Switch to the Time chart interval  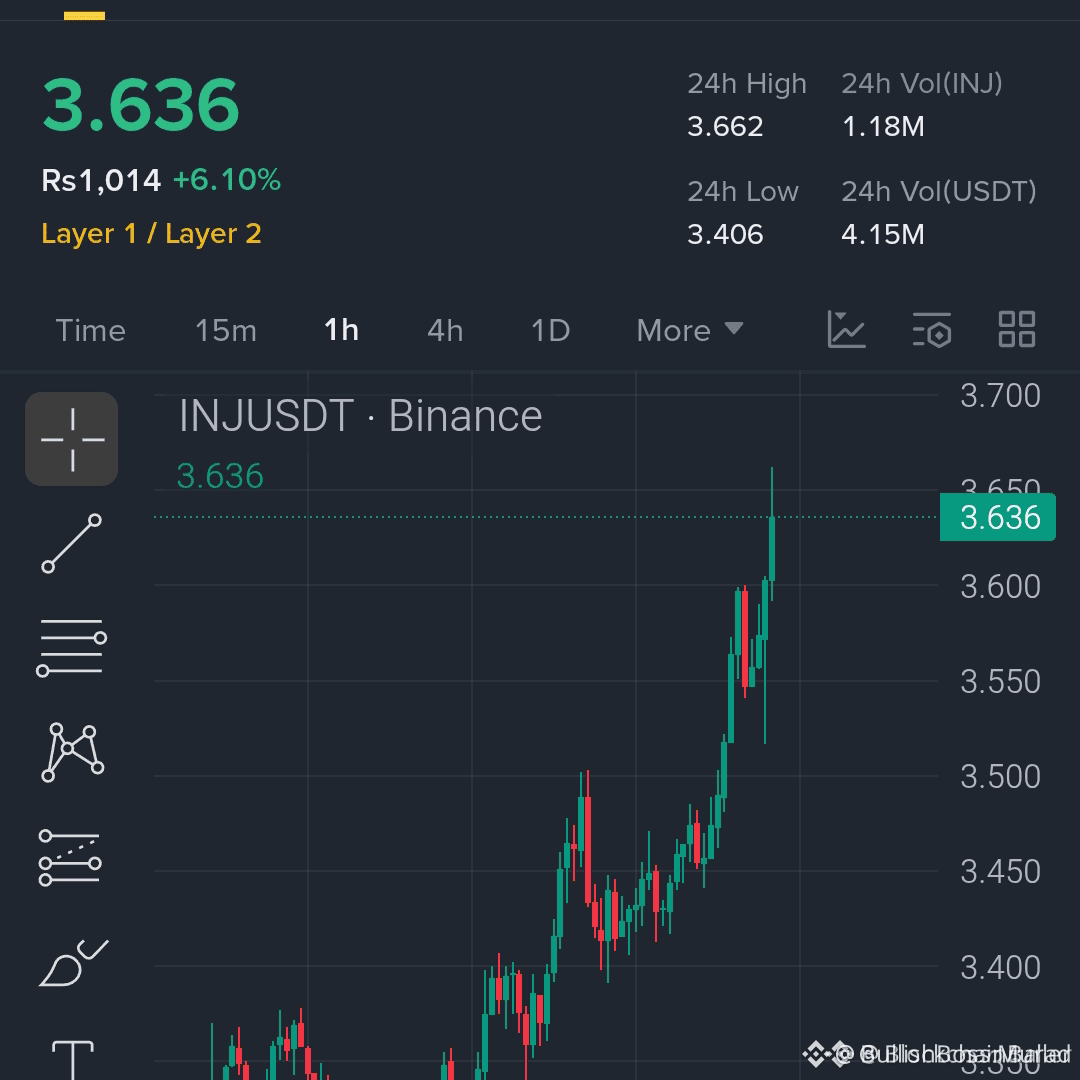coord(91,330)
